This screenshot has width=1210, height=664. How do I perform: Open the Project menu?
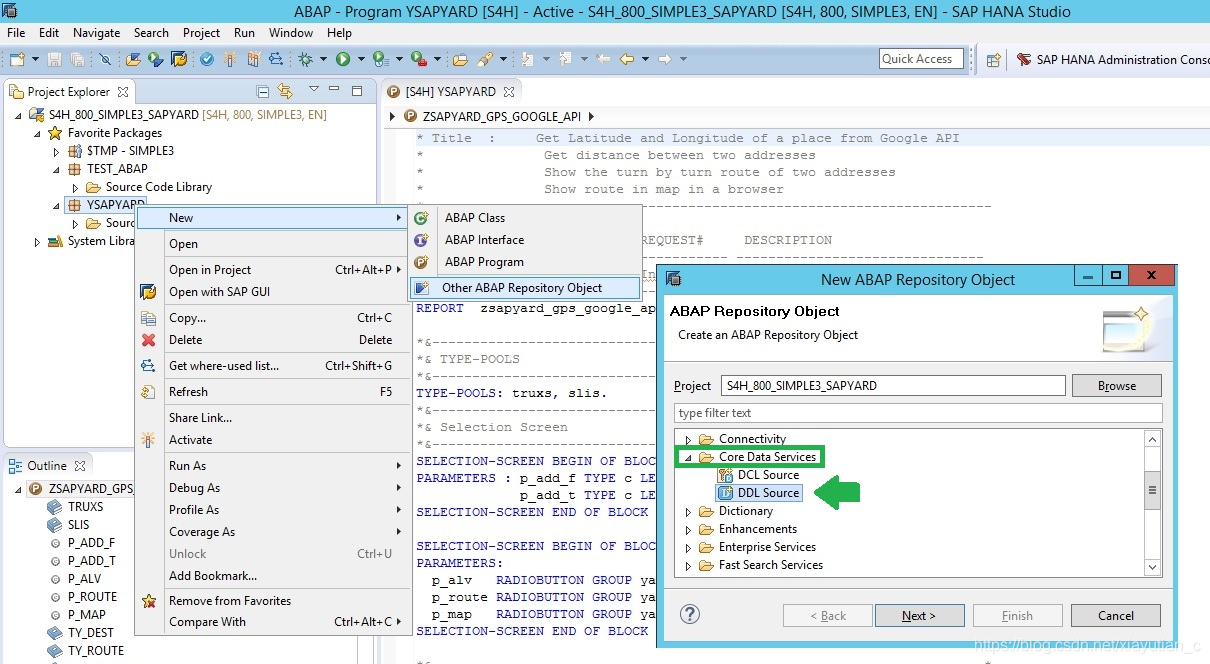pyautogui.click(x=201, y=32)
